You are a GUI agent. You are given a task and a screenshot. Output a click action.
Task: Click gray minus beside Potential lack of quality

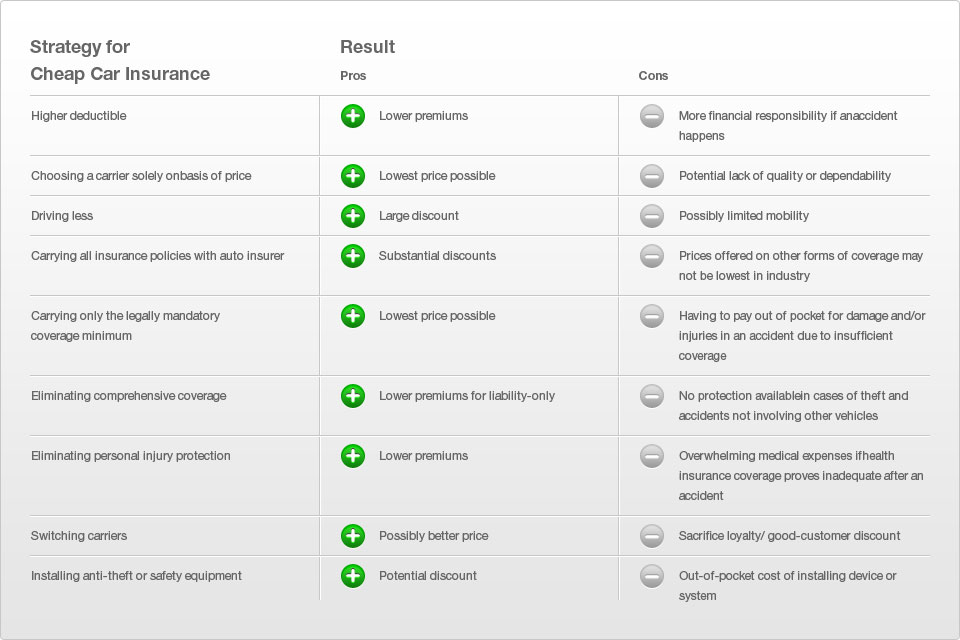click(x=652, y=176)
